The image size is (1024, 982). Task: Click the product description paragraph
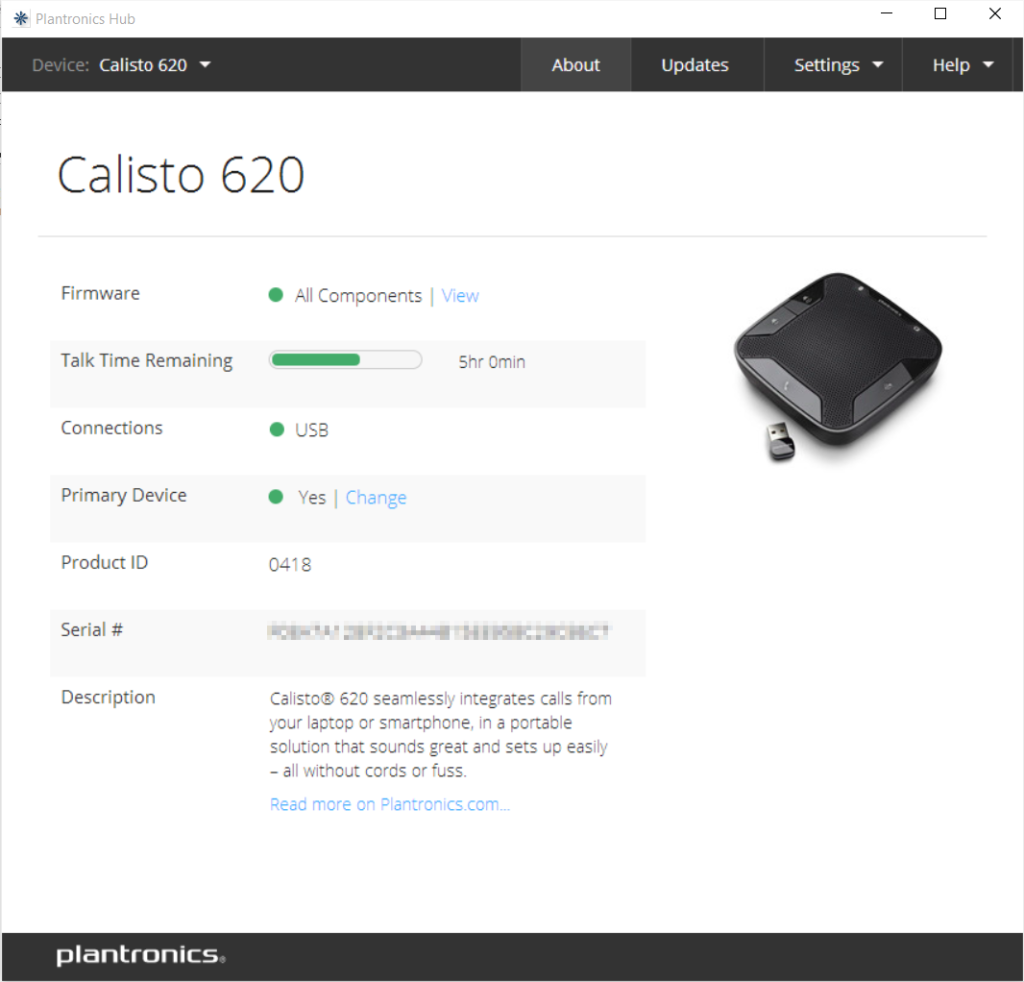pos(441,735)
